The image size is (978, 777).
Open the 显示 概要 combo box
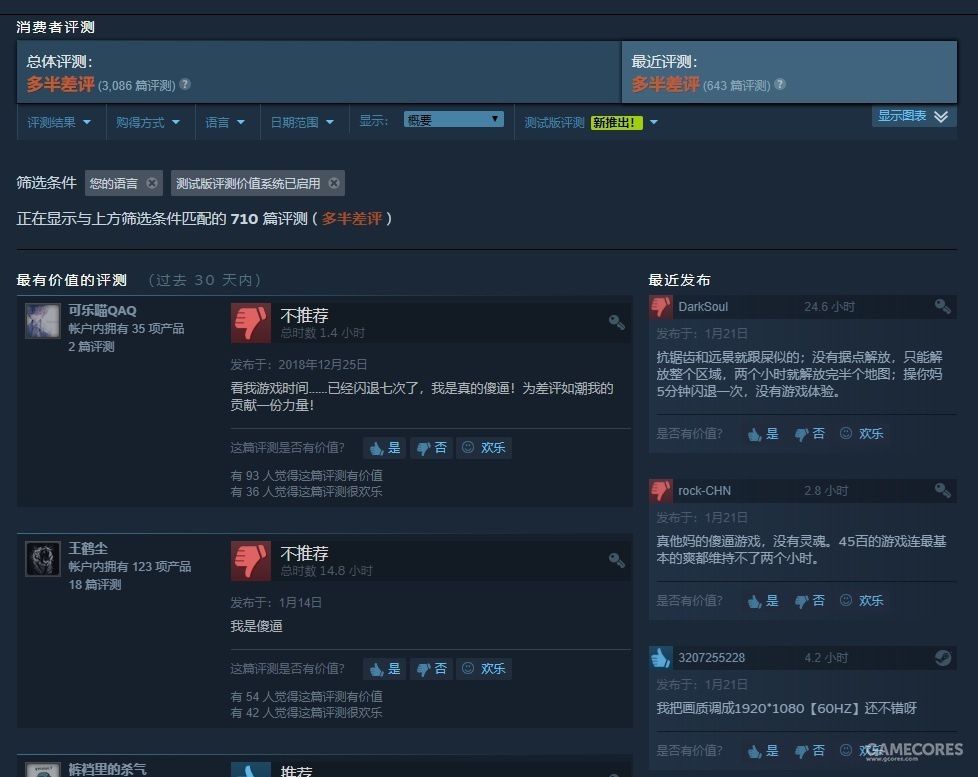pyautogui.click(x=453, y=120)
